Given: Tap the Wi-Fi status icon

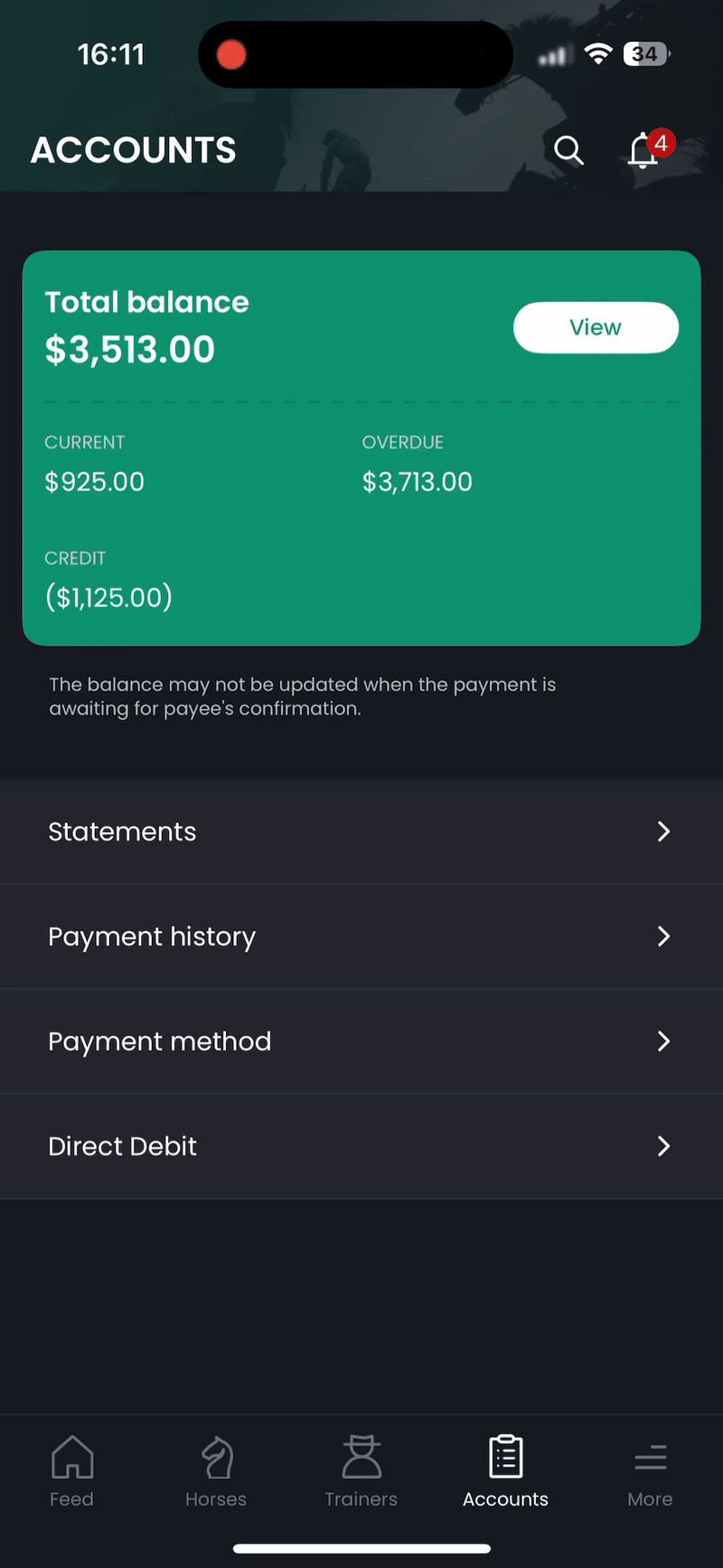Looking at the screenshot, I should 597,54.
